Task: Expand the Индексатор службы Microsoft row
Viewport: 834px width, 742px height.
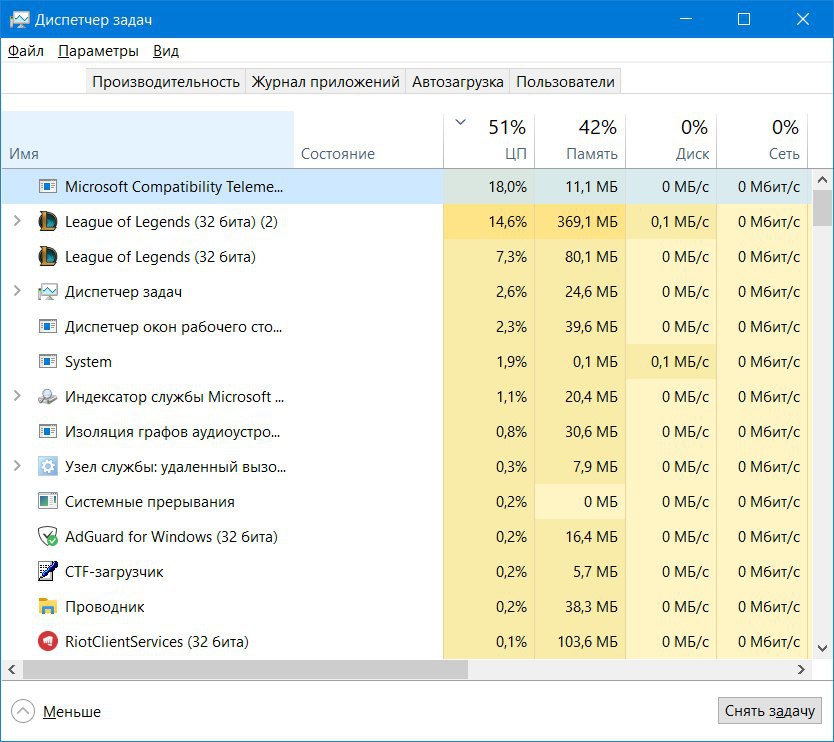Action: 17,396
